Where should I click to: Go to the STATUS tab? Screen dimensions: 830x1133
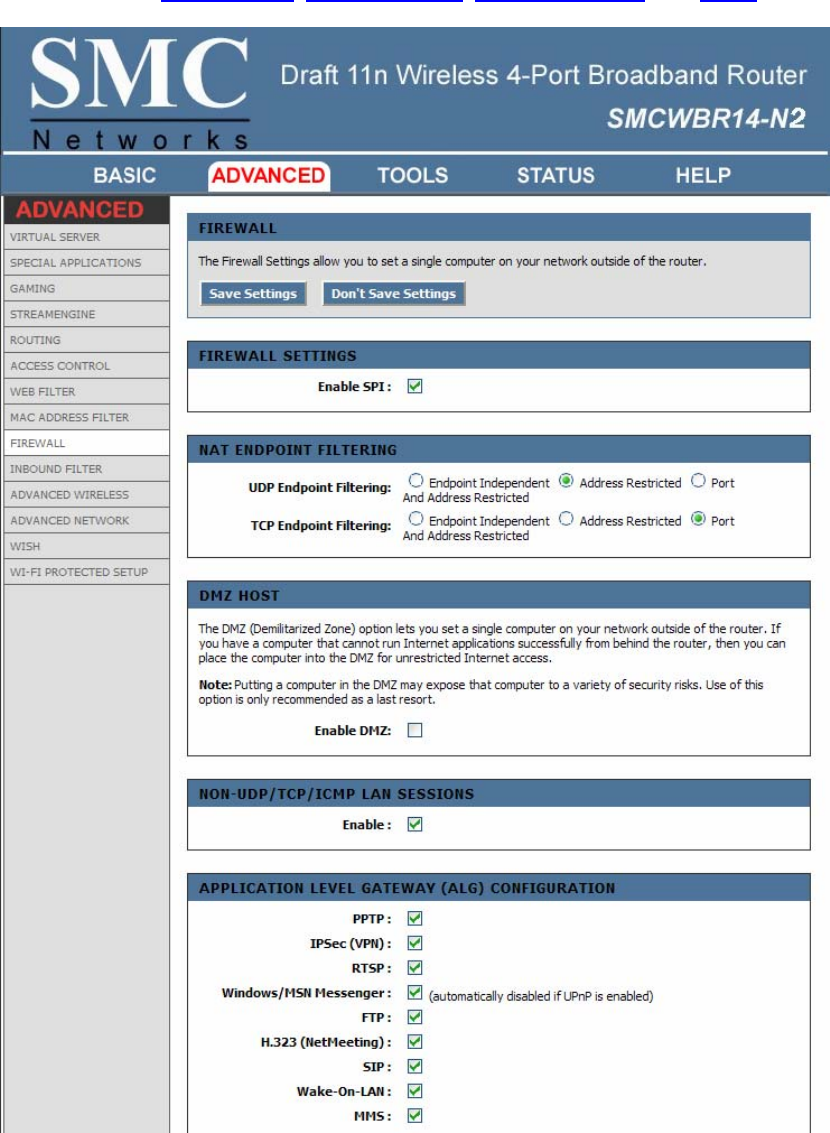pyautogui.click(x=556, y=176)
